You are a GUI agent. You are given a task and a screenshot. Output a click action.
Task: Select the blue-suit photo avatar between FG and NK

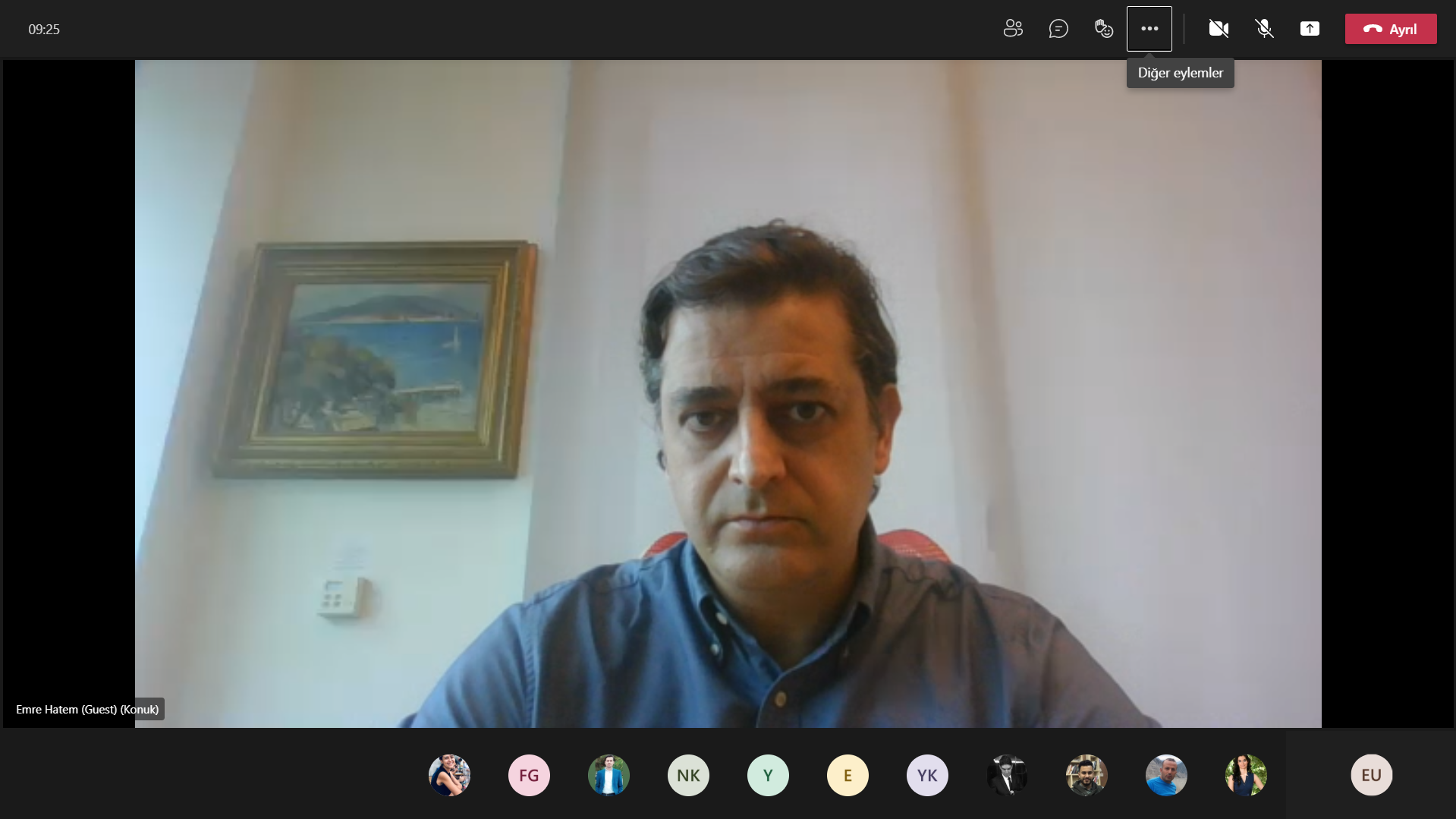click(609, 775)
